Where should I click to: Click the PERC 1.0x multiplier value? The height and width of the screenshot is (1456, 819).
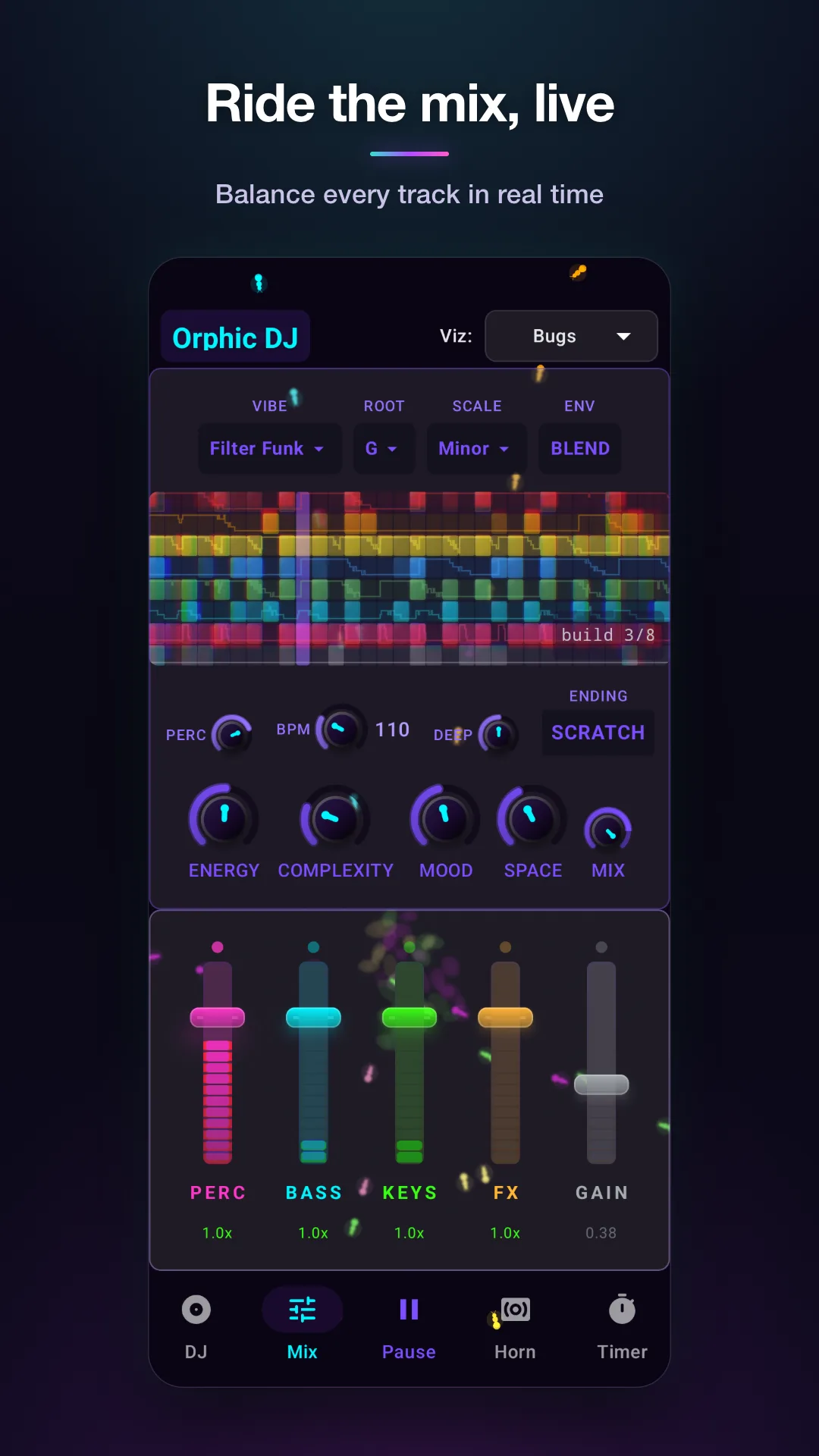[218, 1233]
